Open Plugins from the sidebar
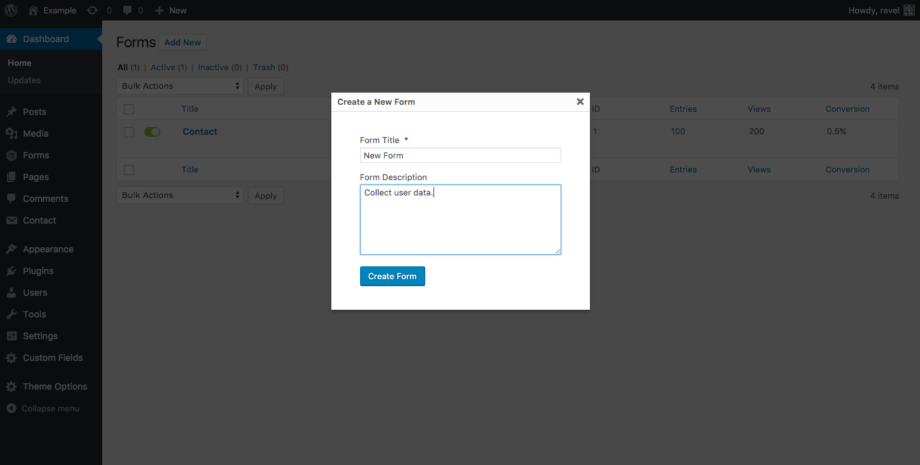Screen dimensions: 920x465 pos(38,271)
